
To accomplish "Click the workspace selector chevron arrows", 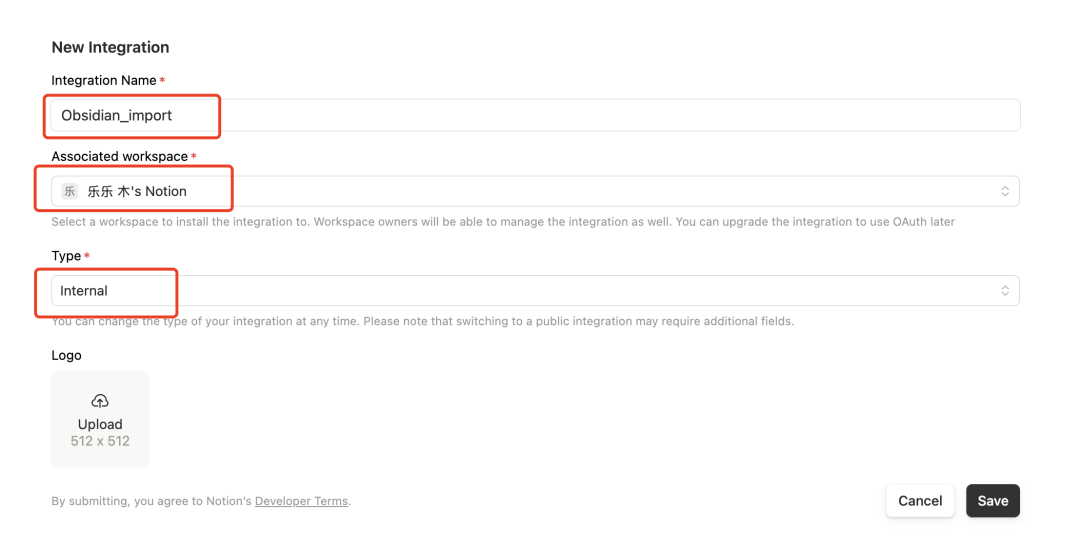I will coord(1005,191).
